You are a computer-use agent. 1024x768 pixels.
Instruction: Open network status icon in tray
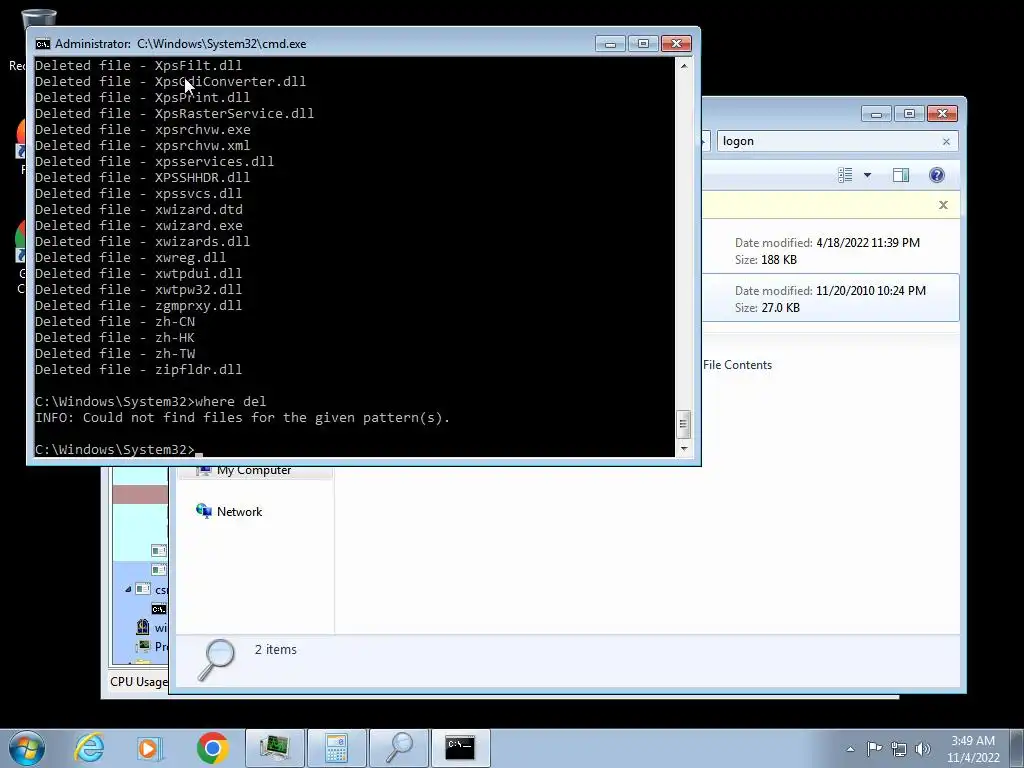tap(899, 749)
